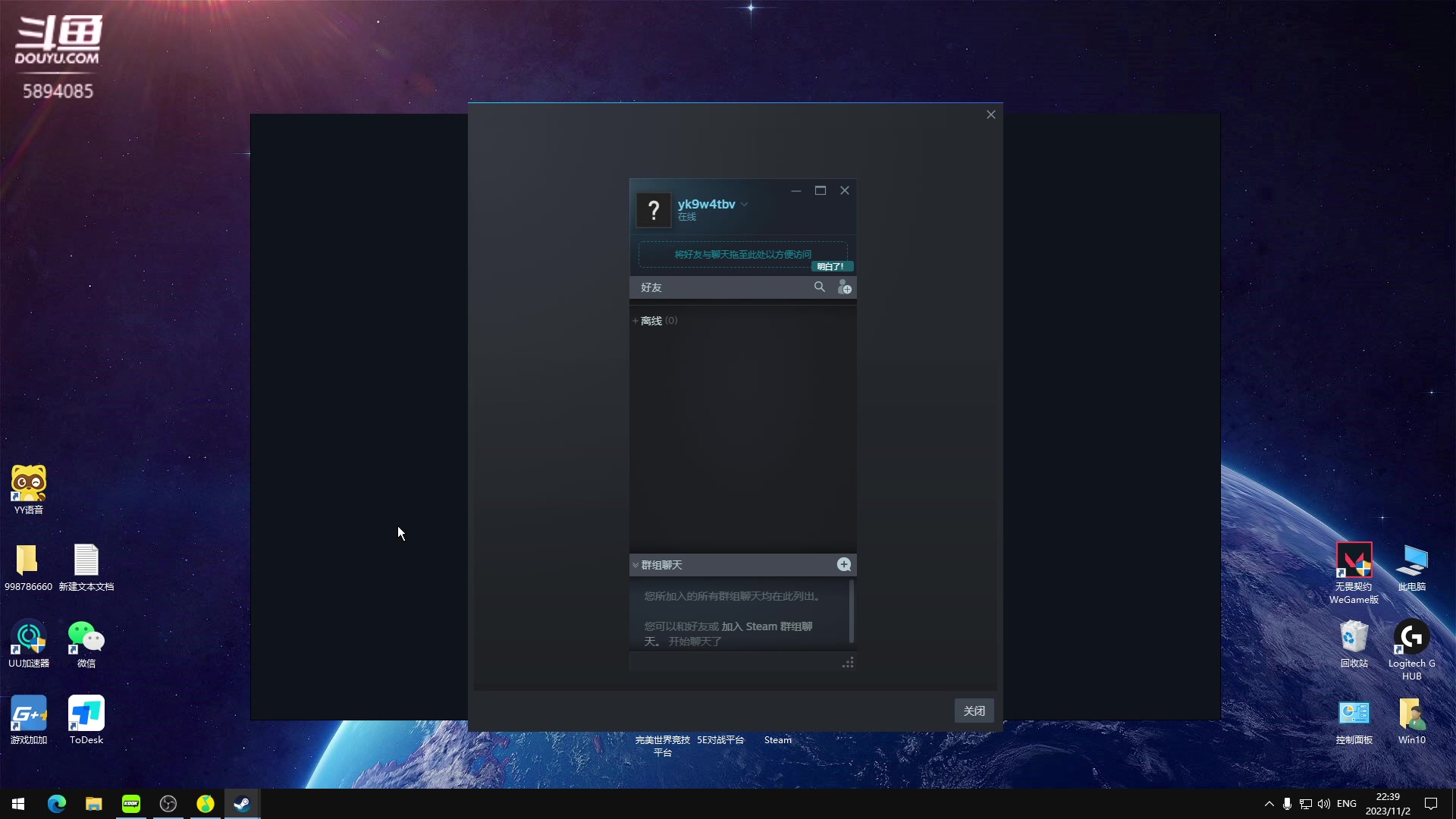This screenshot has height=819, width=1456.
Task: Select the Logitech G HUB icon
Action: tap(1411, 650)
